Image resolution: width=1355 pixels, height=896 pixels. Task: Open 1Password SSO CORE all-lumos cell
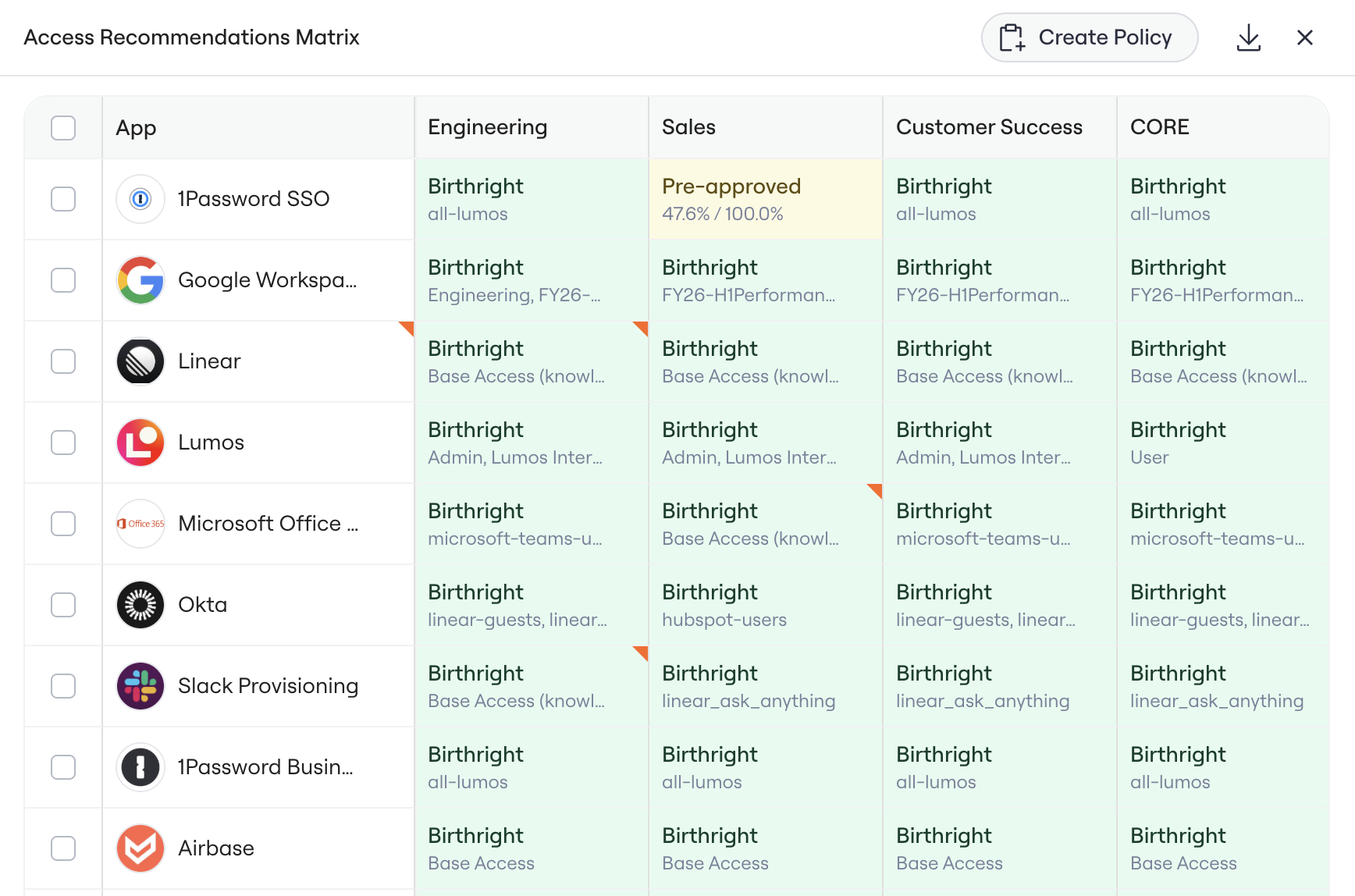pos(1223,199)
